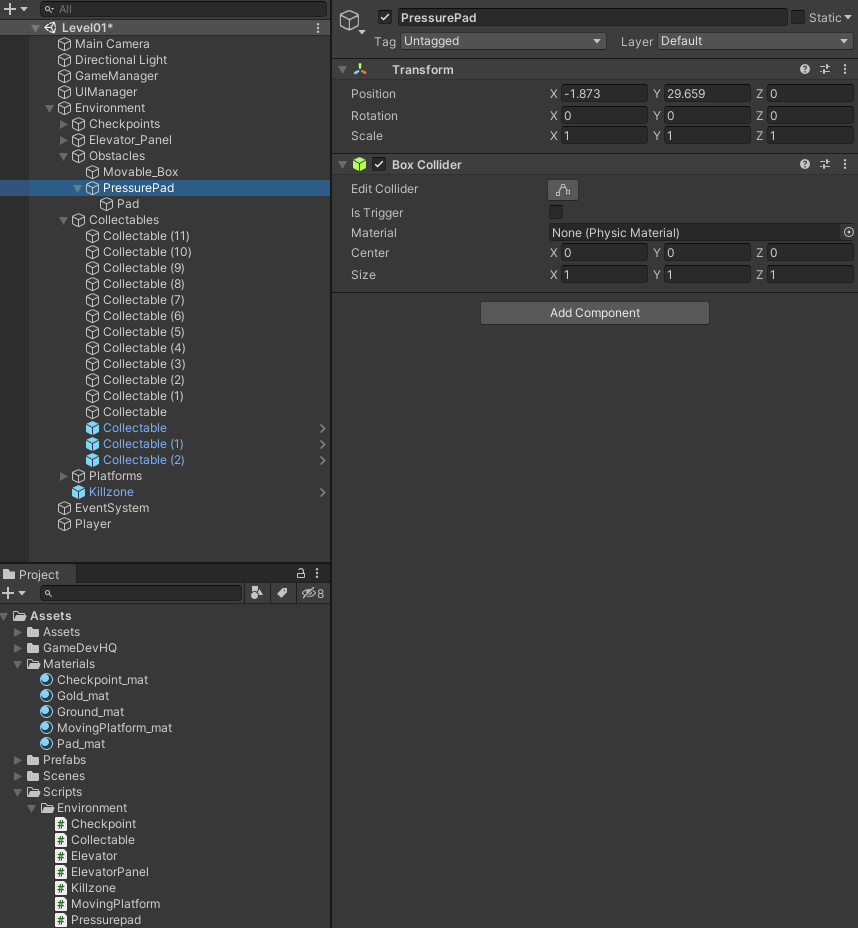Collapse the Materials folder
The height and width of the screenshot is (928, 858).
(x=18, y=664)
